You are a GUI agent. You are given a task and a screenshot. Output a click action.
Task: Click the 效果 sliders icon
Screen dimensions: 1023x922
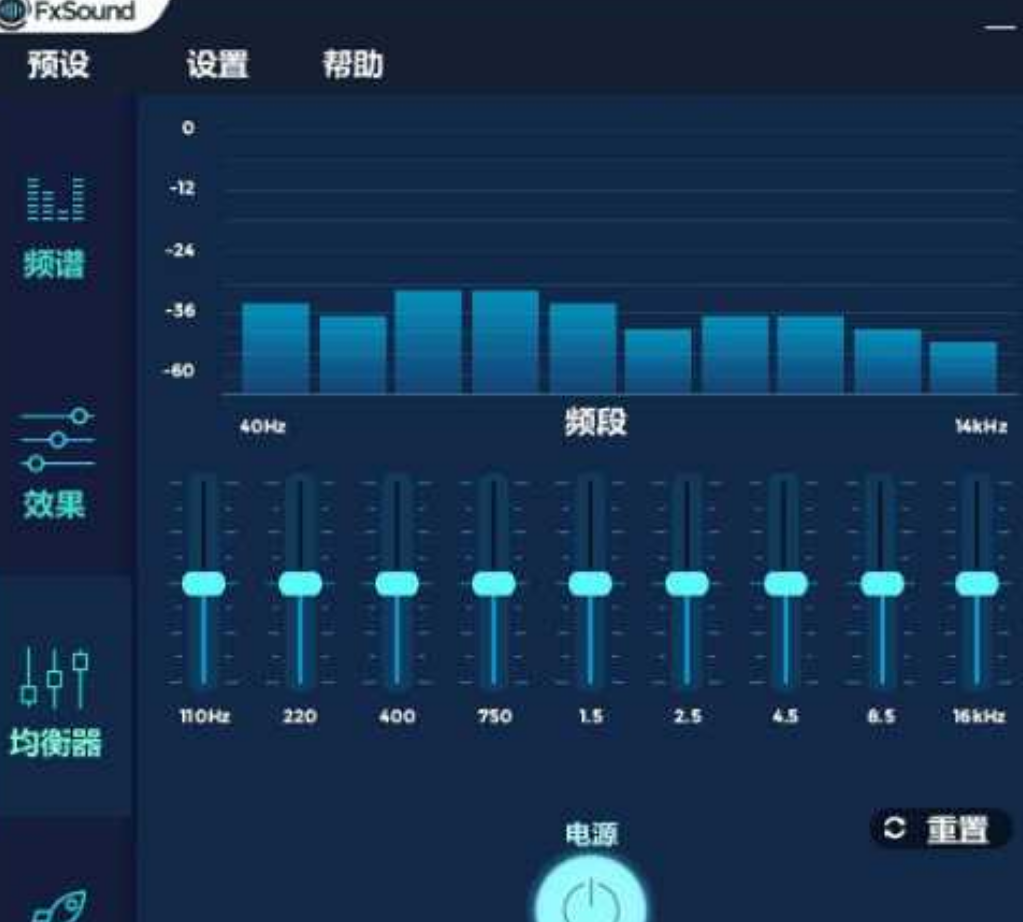[57, 440]
